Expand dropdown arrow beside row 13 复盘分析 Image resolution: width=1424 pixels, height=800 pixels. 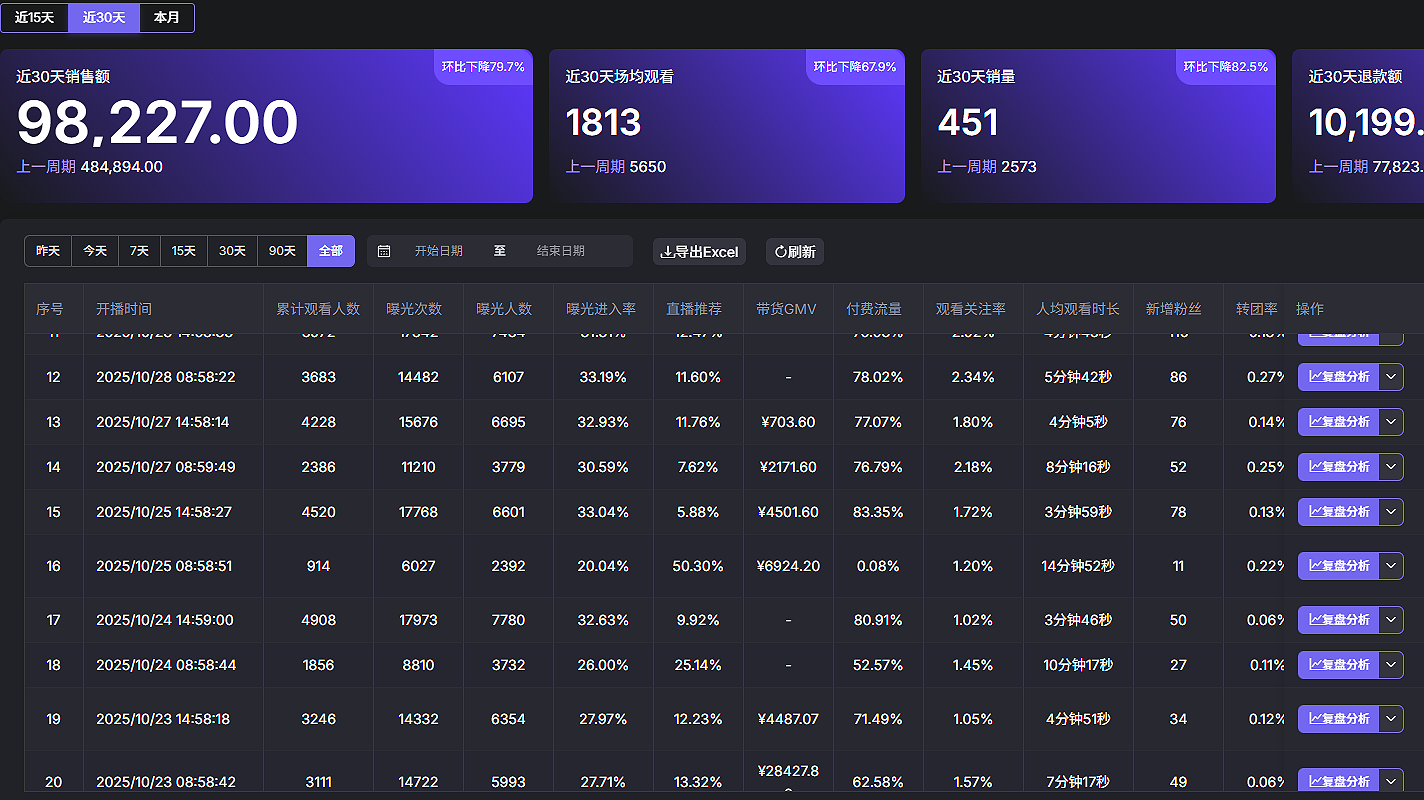(x=1391, y=422)
